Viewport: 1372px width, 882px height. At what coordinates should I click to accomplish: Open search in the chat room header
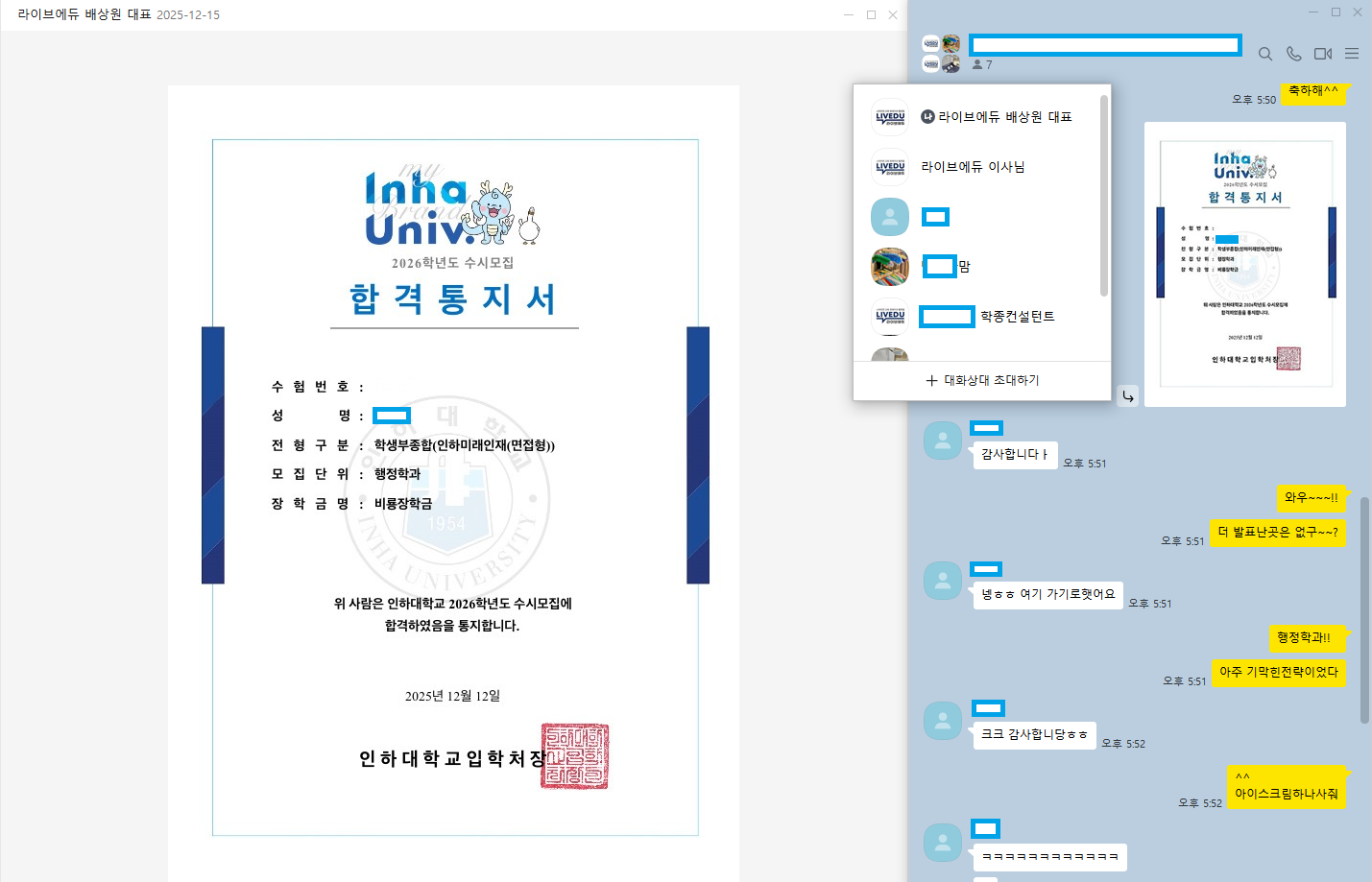(1265, 54)
